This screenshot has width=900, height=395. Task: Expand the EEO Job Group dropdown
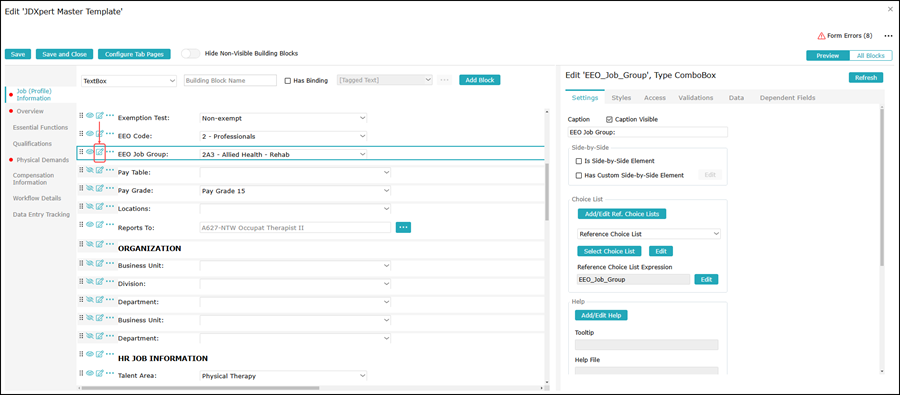click(x=362, y=154)
